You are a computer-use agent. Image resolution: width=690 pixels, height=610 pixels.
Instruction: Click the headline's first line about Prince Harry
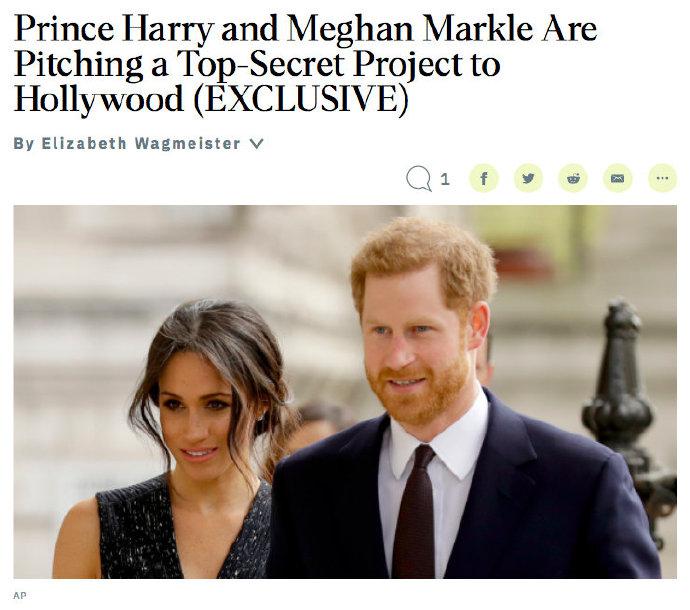coord(305,29)
